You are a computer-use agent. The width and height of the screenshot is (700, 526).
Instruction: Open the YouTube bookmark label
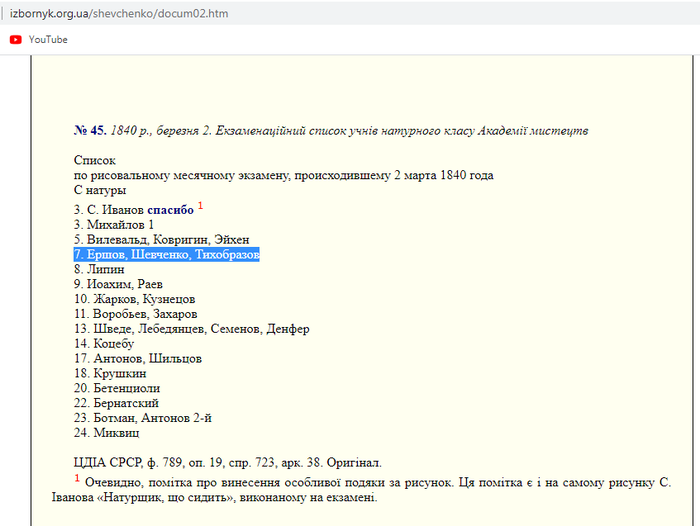point(48,39)
